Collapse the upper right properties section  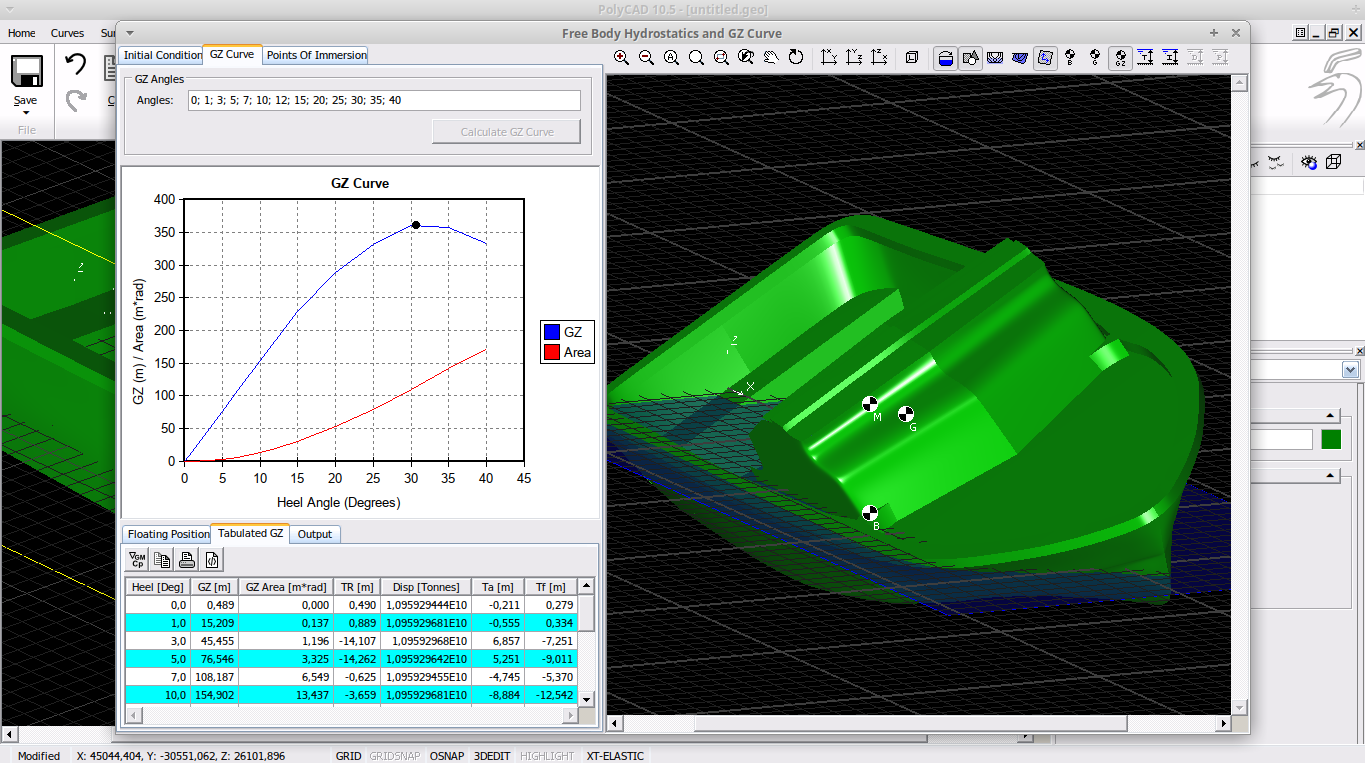[1330, 416]
